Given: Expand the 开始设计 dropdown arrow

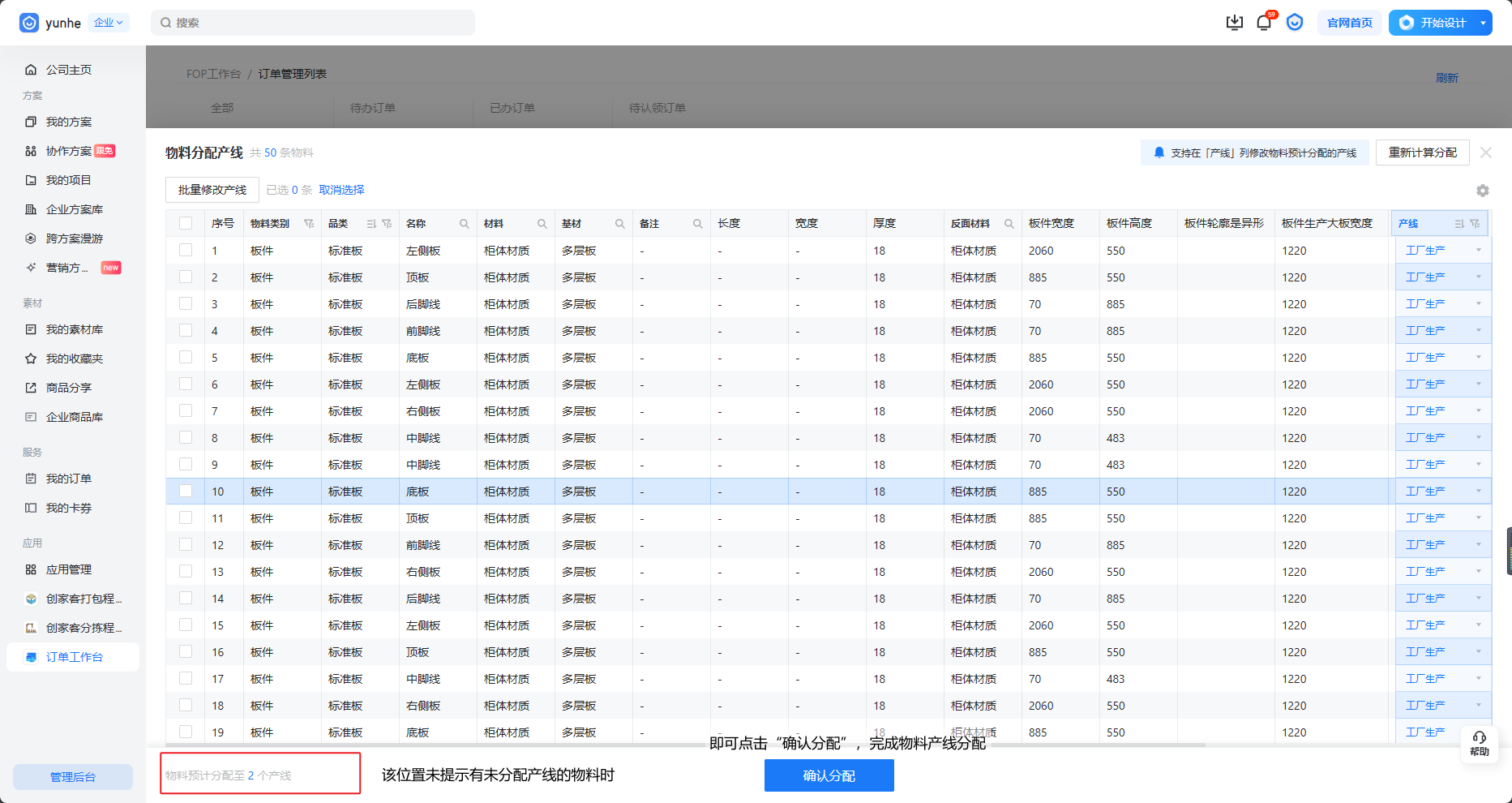Looking at the screenshot, I should pyautogui.click(x=1483, y=23).
